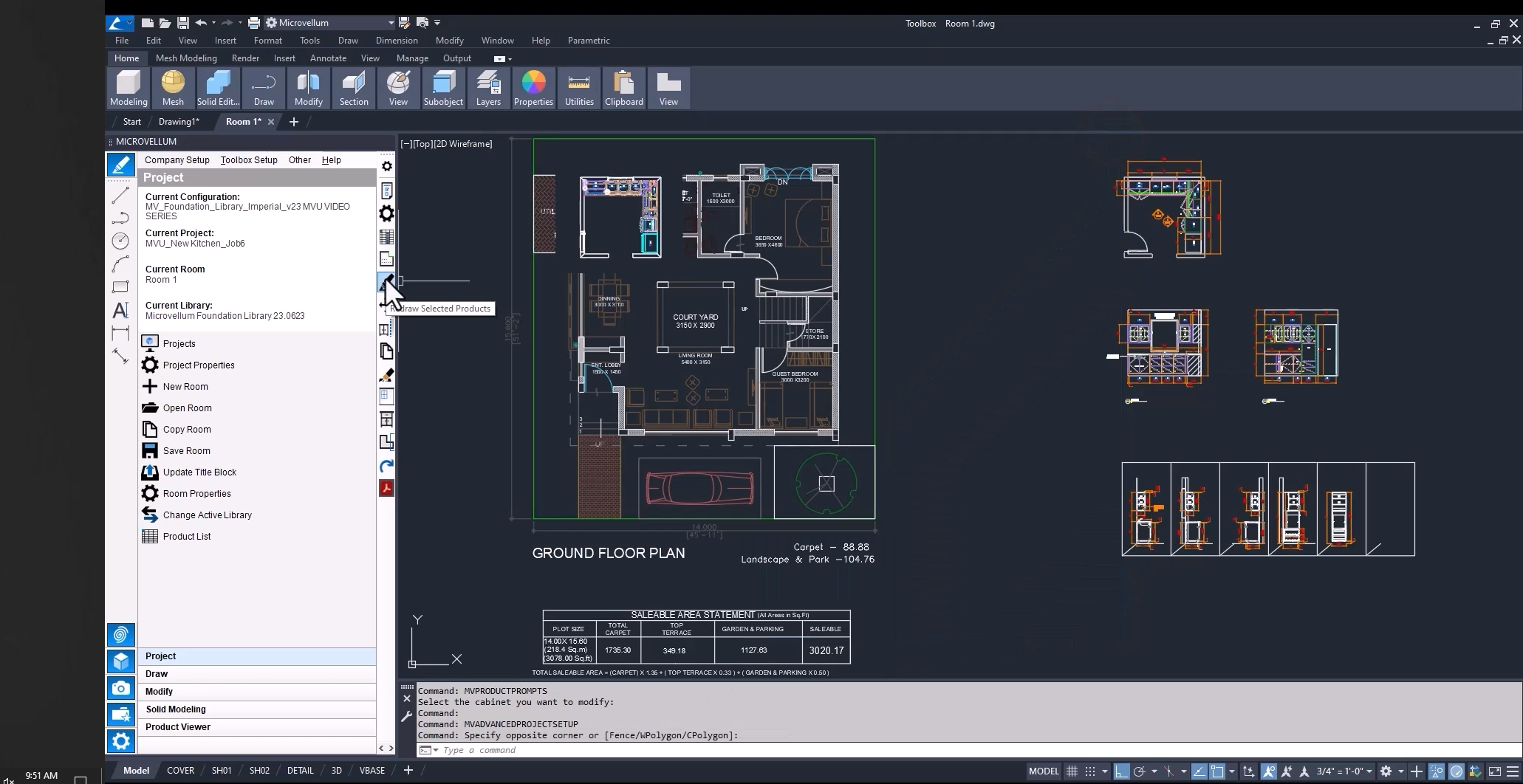Click Room Properties link

click(196, 494)
